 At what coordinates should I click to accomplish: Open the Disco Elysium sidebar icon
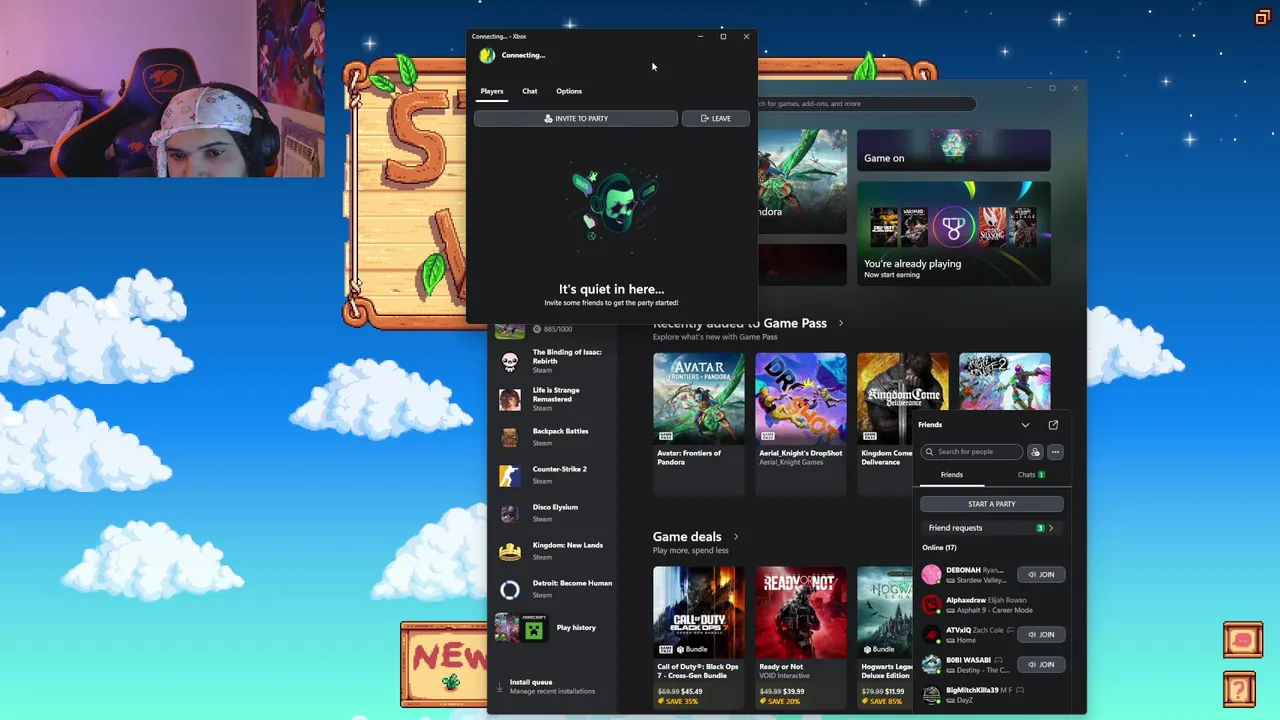tap(510, 513)
